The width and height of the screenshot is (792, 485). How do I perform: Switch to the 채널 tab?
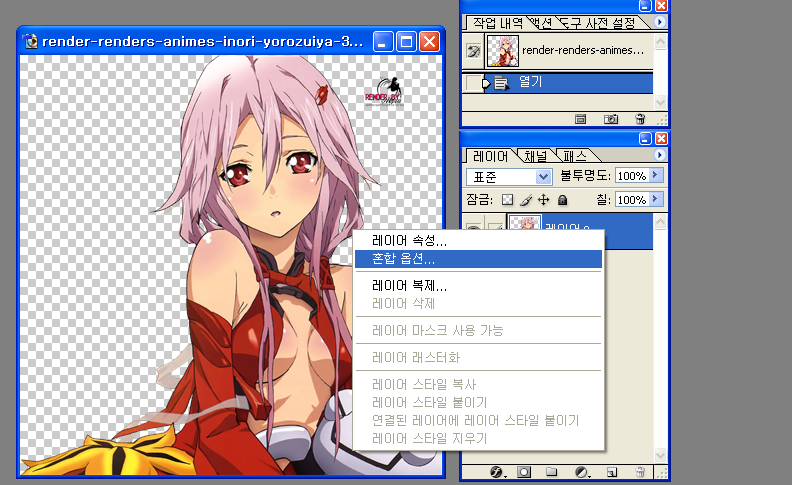tap(535, 156)
